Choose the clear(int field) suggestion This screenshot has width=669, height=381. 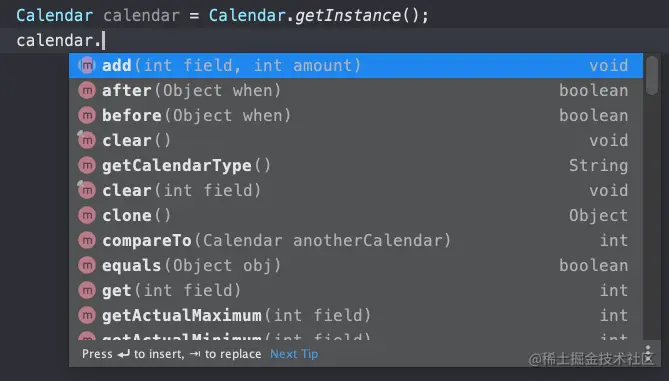[356, 190]
